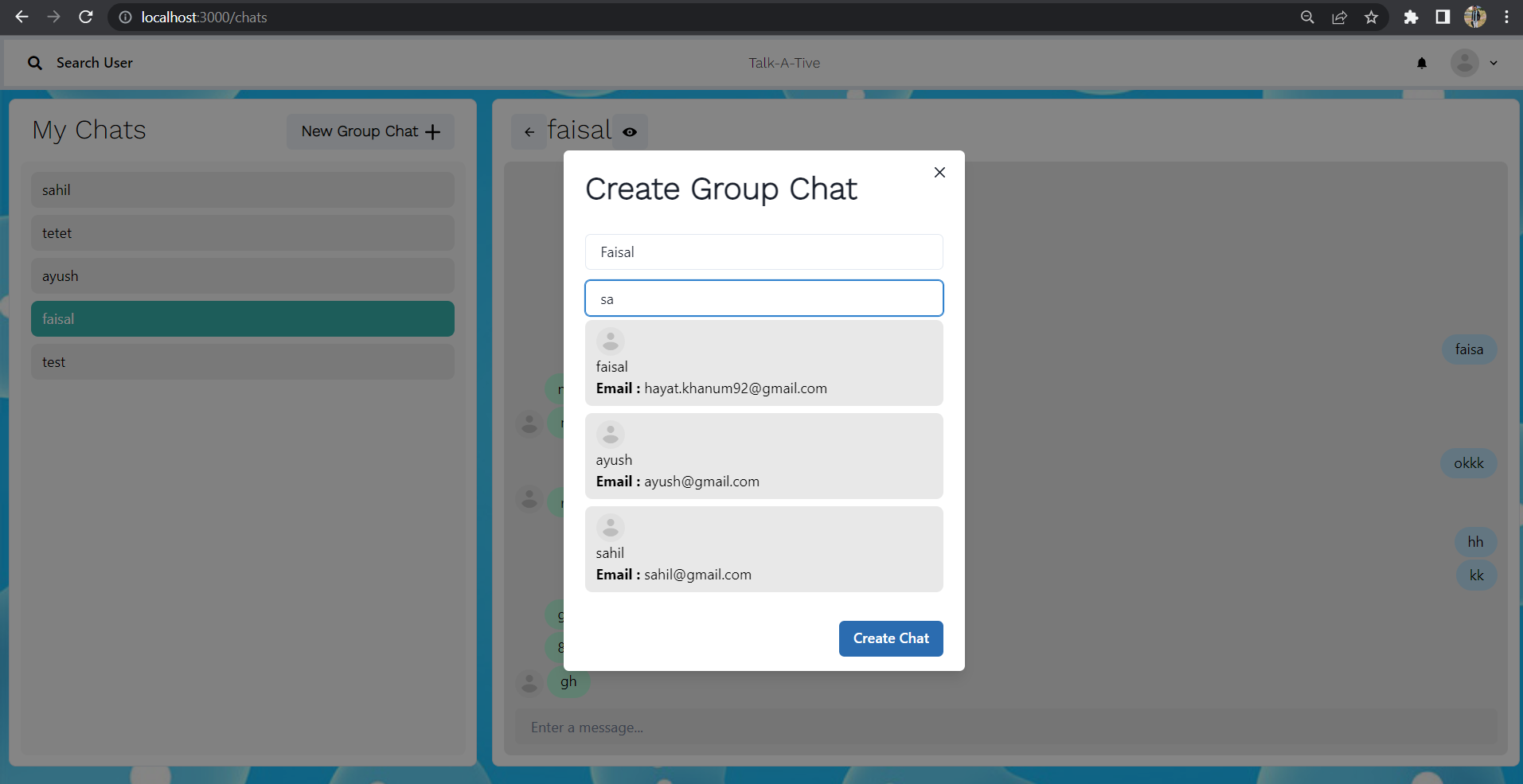
Task: Click faisal's avatar icon in the user list
Action: tap(610, 341)
